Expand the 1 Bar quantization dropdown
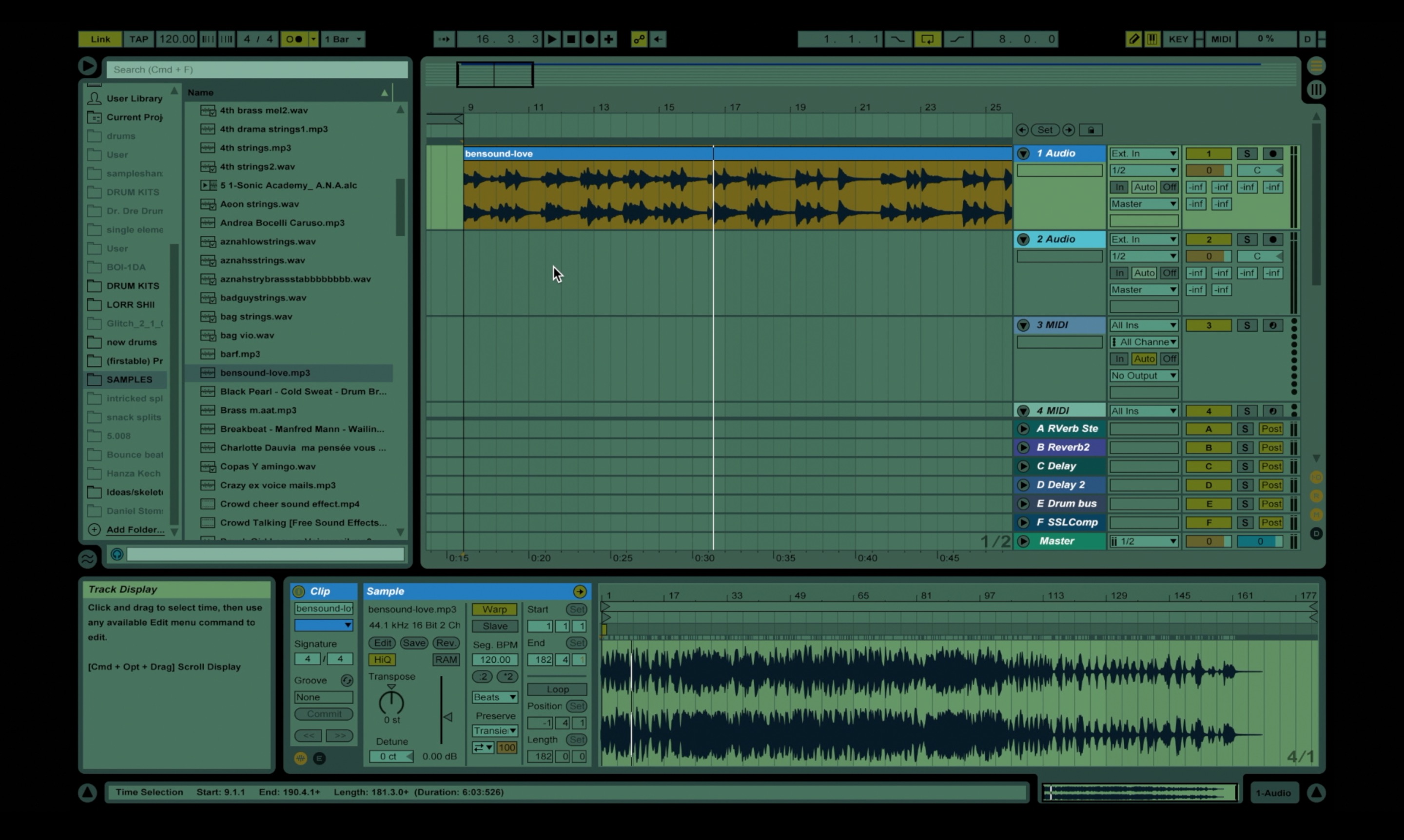 pyautogui.click(x=343, y=38)
